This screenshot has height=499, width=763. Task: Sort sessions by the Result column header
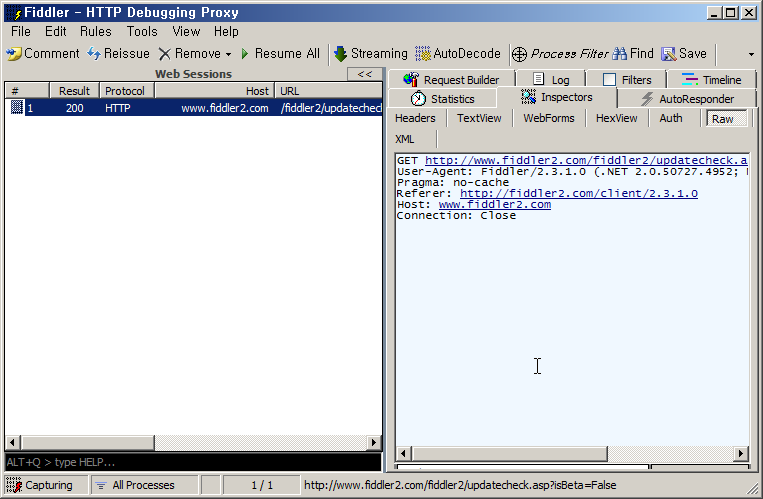click(74, 91)
